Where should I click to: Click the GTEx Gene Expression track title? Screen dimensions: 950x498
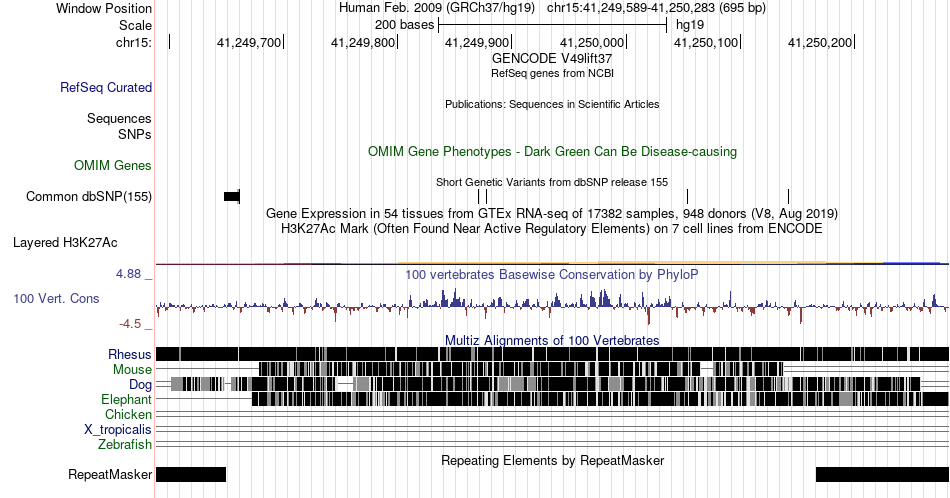552,213
